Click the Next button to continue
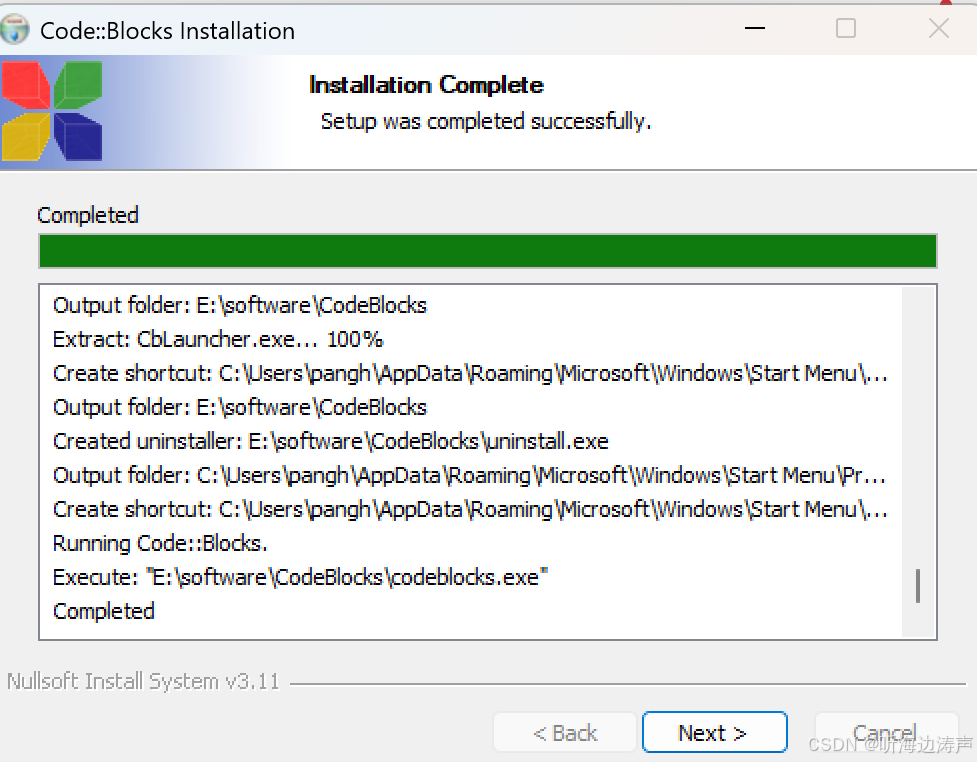The height and width of the screenshot is (762, 977). [714, 732]
